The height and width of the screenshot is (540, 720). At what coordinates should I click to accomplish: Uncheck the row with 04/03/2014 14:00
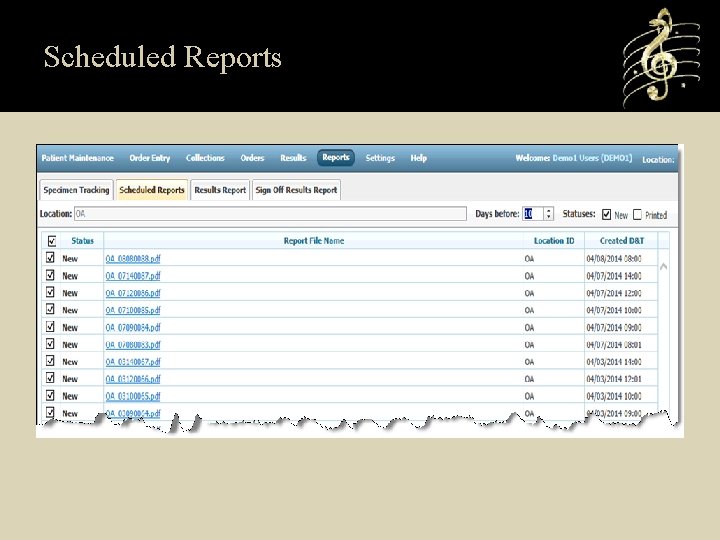pyautogui.click(x=50, y=360)
